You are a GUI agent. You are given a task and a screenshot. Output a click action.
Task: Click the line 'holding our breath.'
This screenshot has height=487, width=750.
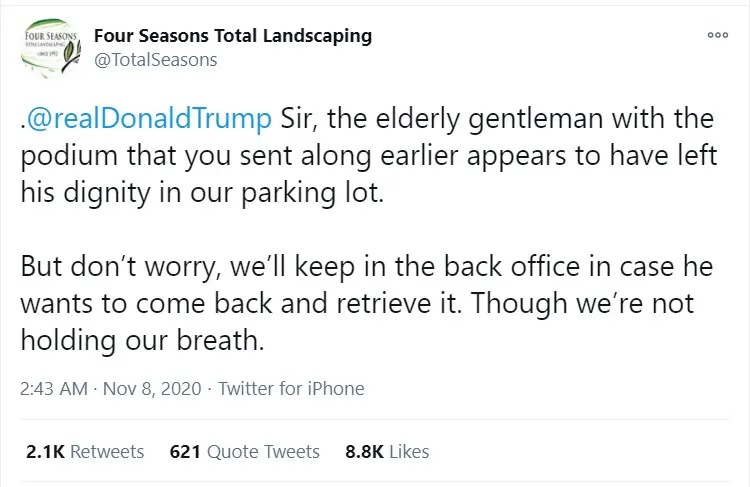pos(141,341)
